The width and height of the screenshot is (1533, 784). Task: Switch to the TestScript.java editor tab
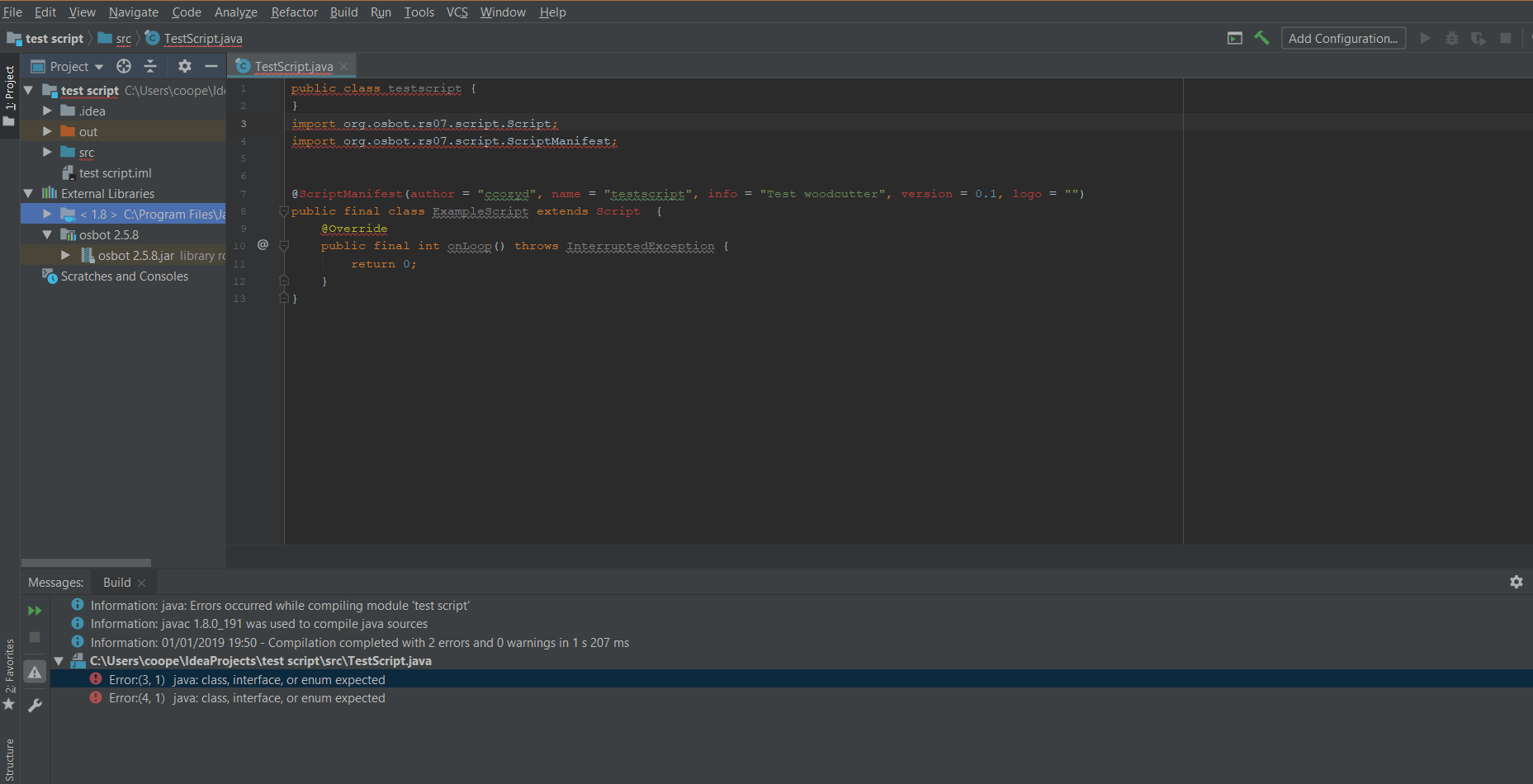(293, 66)
